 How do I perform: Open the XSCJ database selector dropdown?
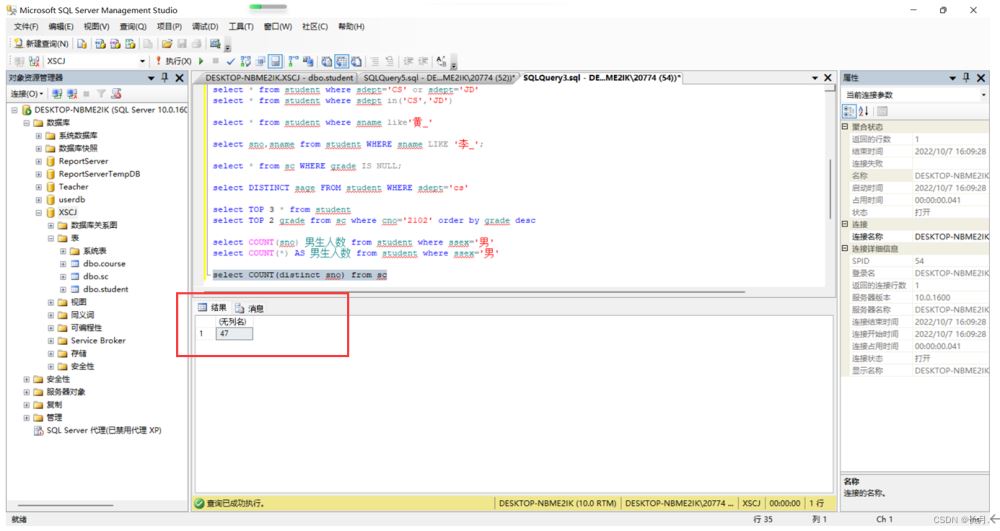pyautogui.click(x=142, y=61)
